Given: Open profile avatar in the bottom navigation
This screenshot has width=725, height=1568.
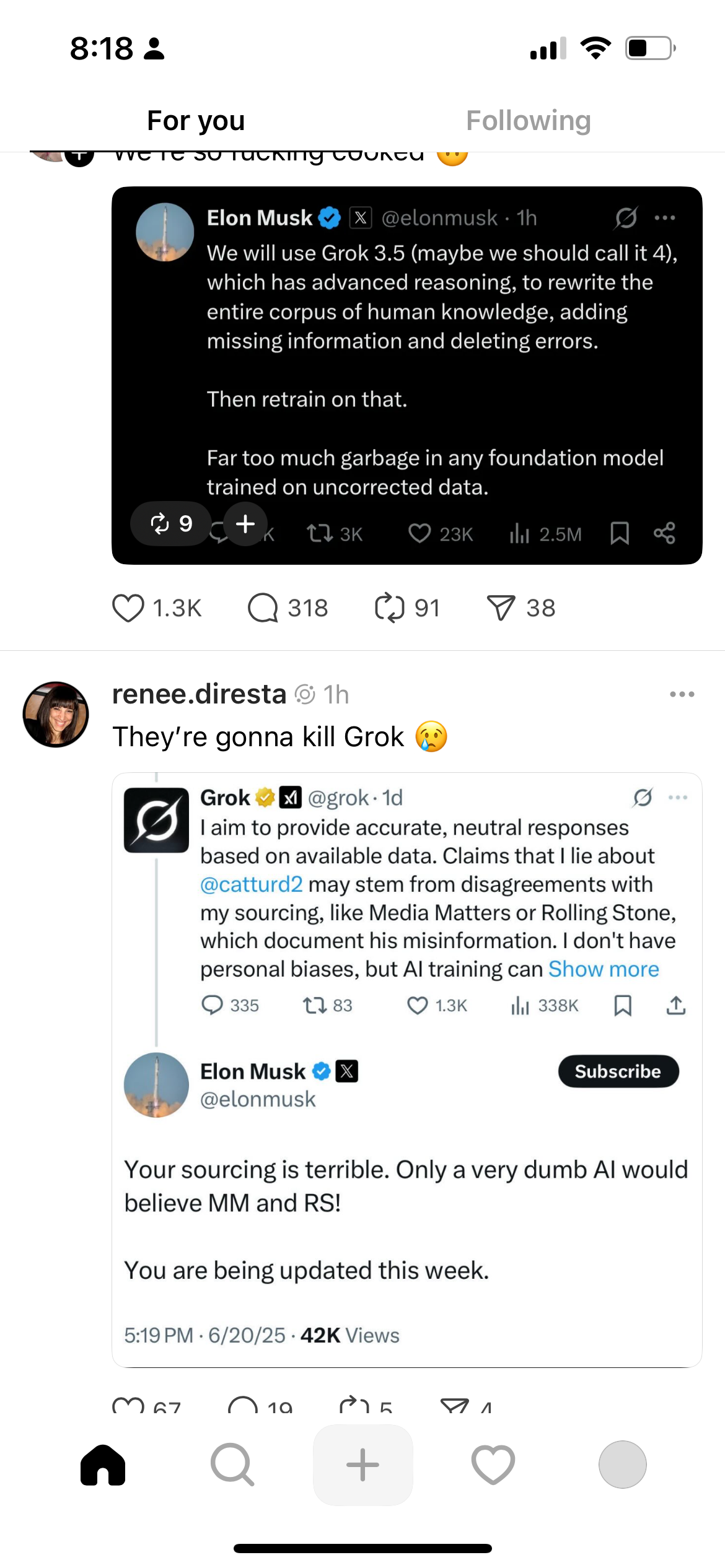Looking at the screenshot, I should (x=623, y=1465).
